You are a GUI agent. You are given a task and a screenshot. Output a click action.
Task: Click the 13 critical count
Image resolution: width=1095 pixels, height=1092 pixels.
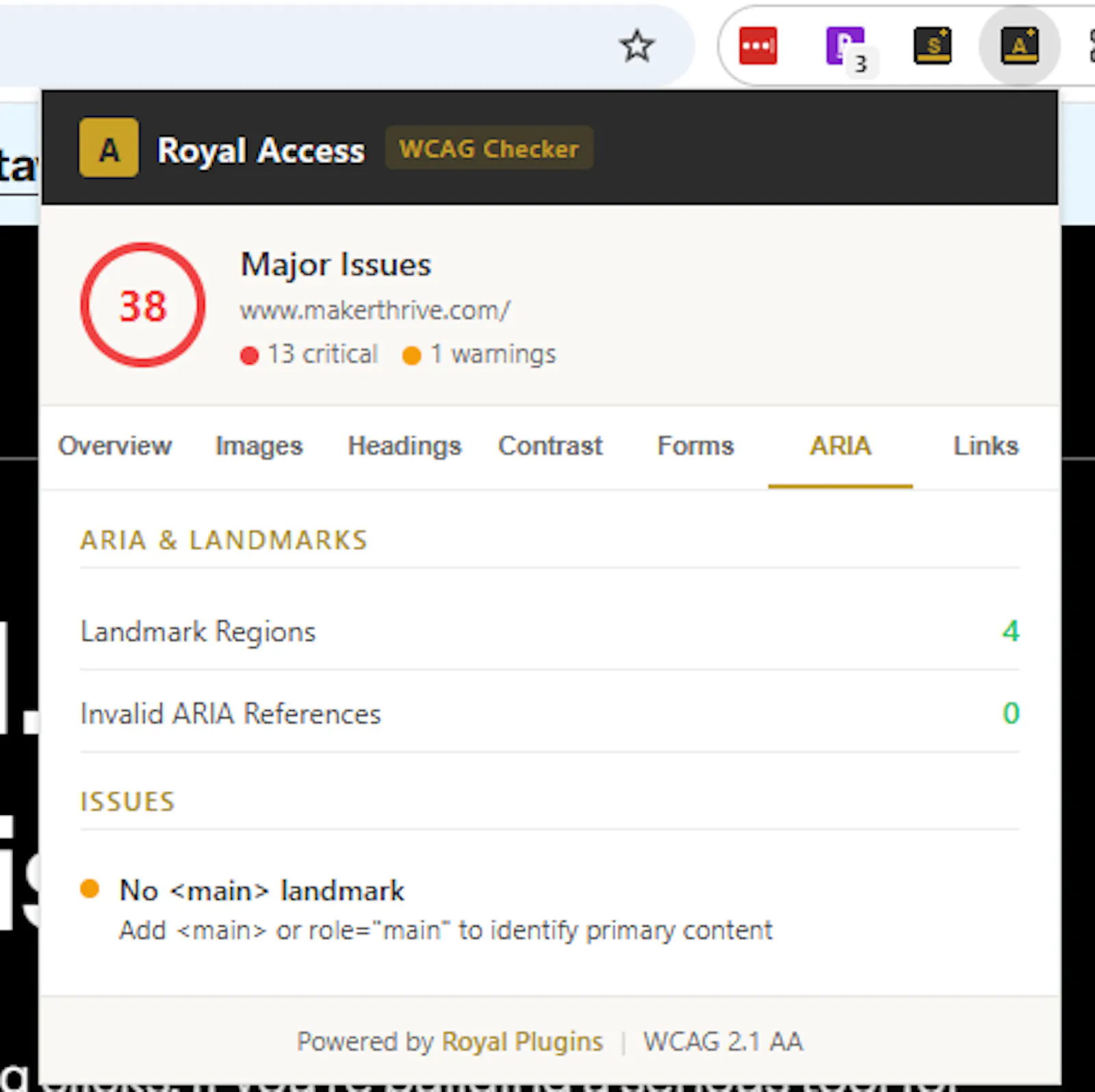pyautogui.click(x=309, y=354)
